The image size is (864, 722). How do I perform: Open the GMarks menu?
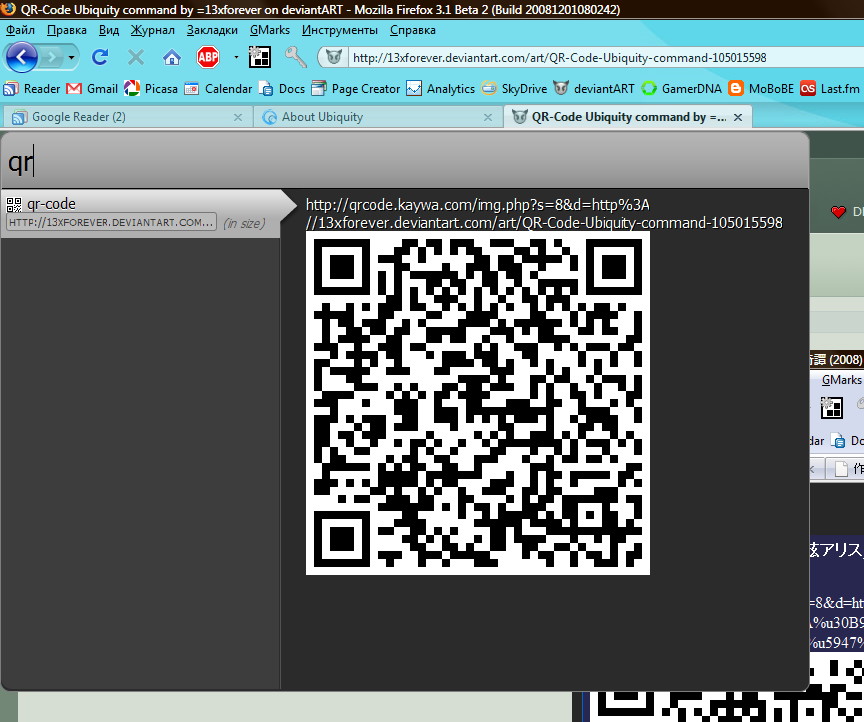click(x=269, y=30)
